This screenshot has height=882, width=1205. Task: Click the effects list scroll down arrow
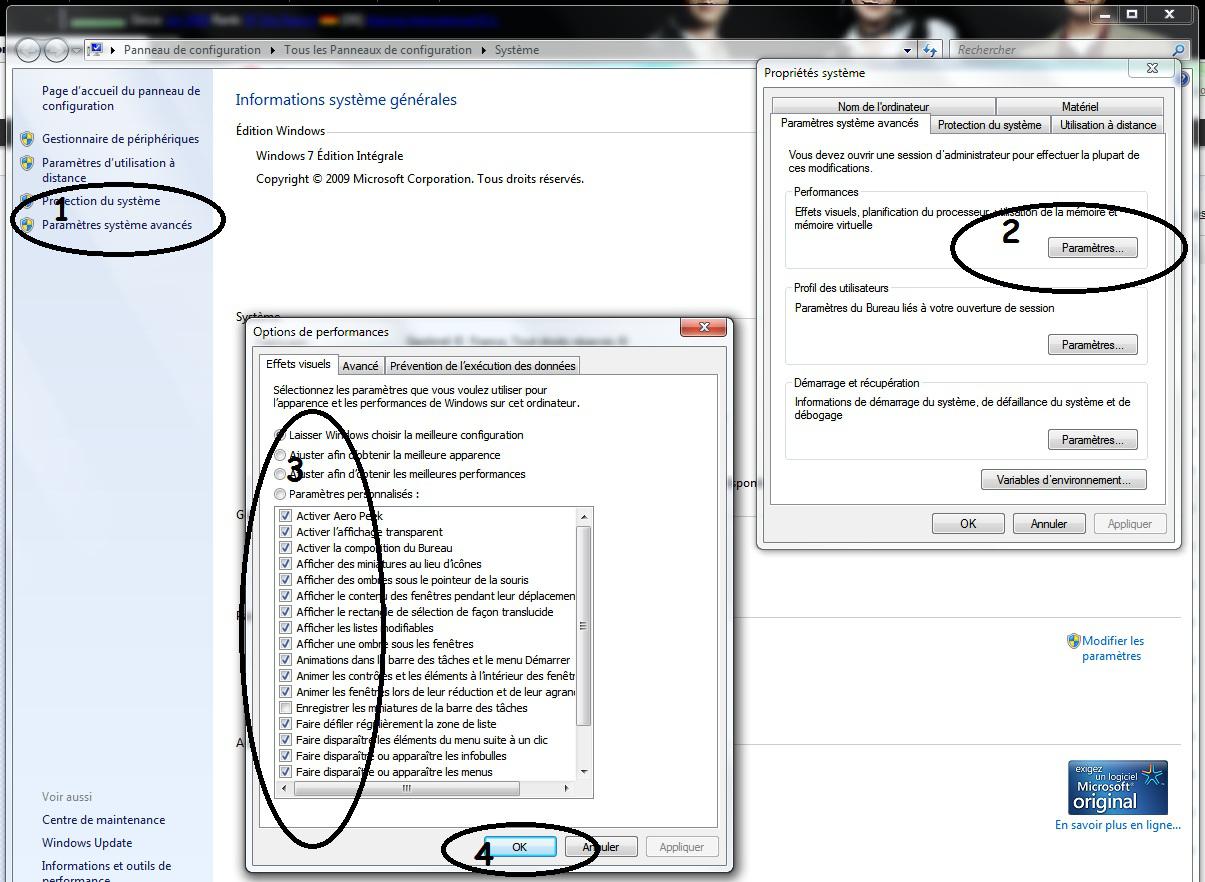[x=584, y=772]
